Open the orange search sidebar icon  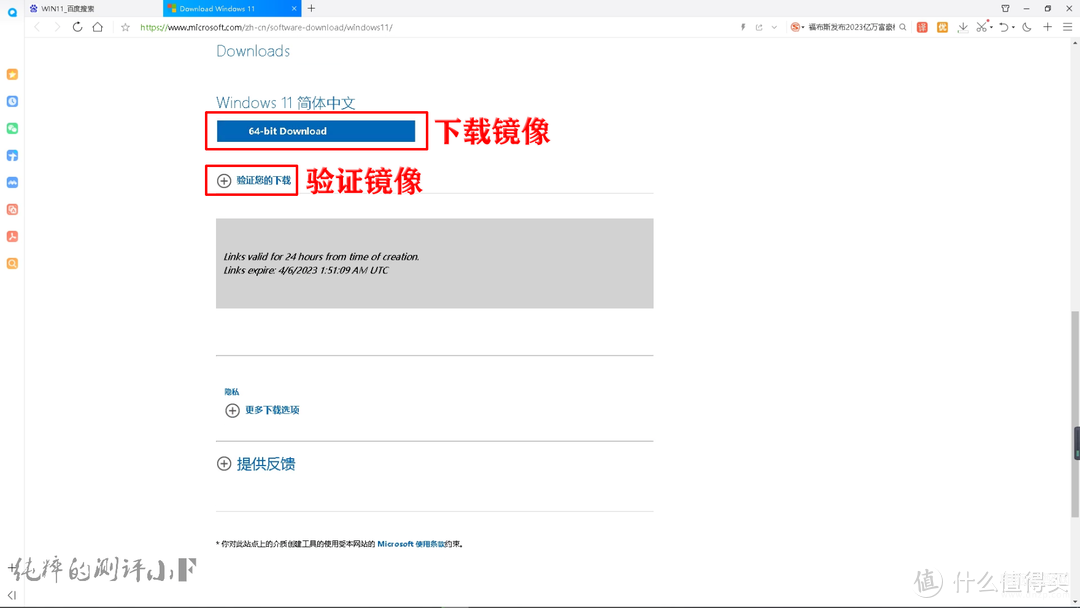(12, 264)
